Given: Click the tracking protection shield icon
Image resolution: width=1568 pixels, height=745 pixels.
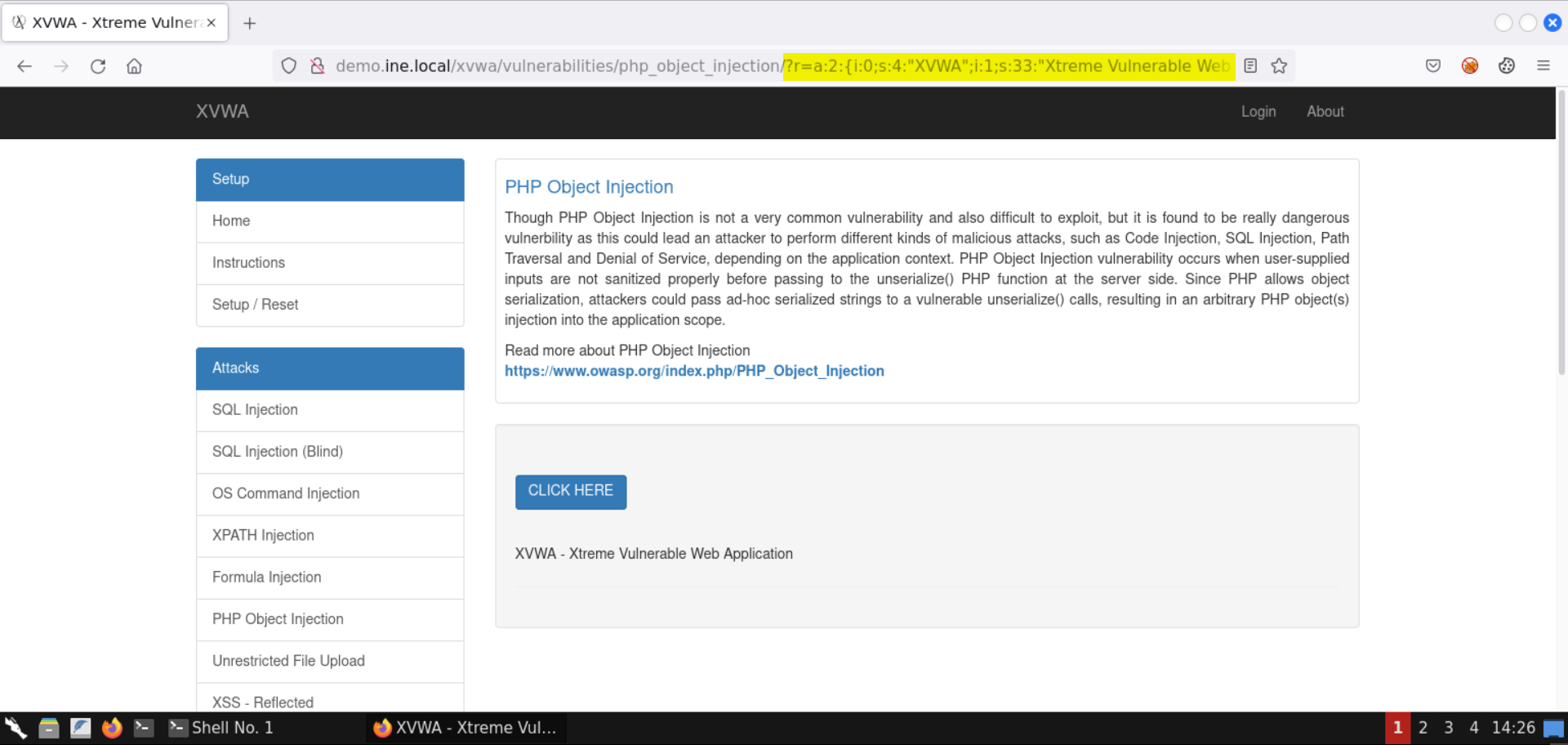Looking at the screenshot, I should pos(288,66).
